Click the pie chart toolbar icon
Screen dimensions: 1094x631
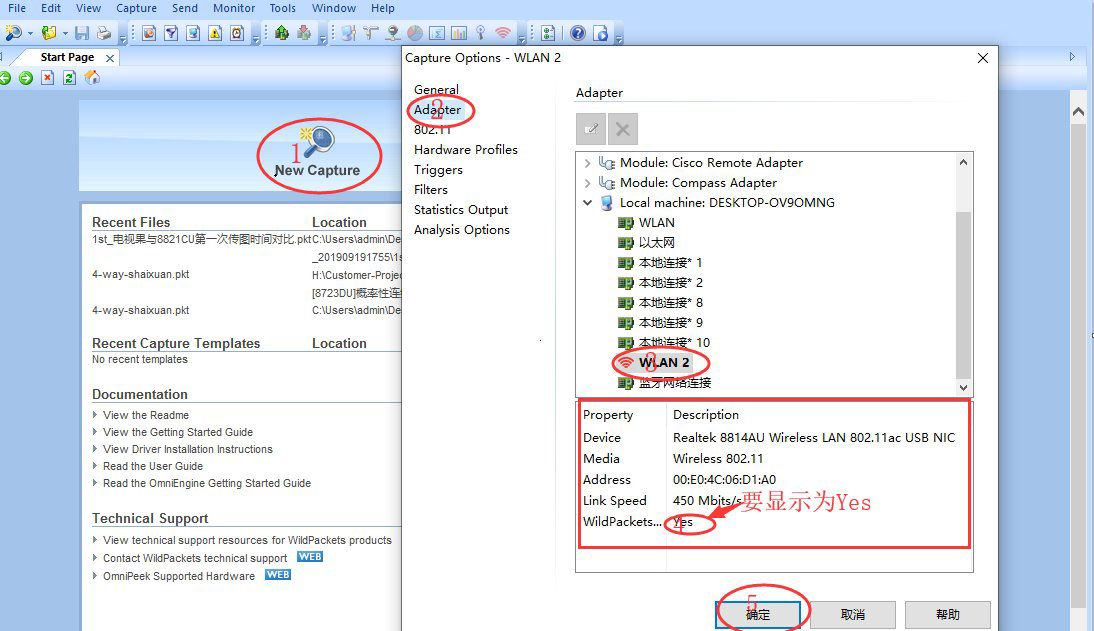point(415,33)
